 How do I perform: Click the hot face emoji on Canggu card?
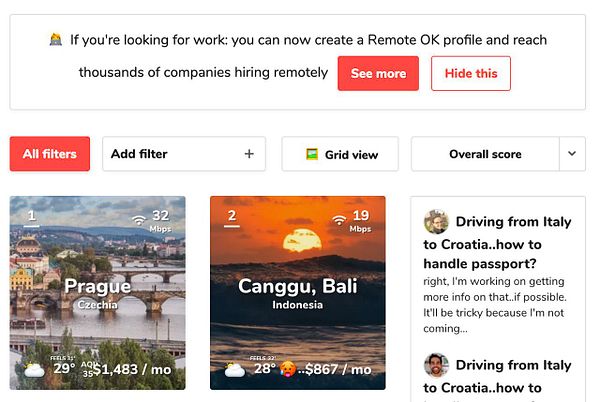(x=288, y=369)
